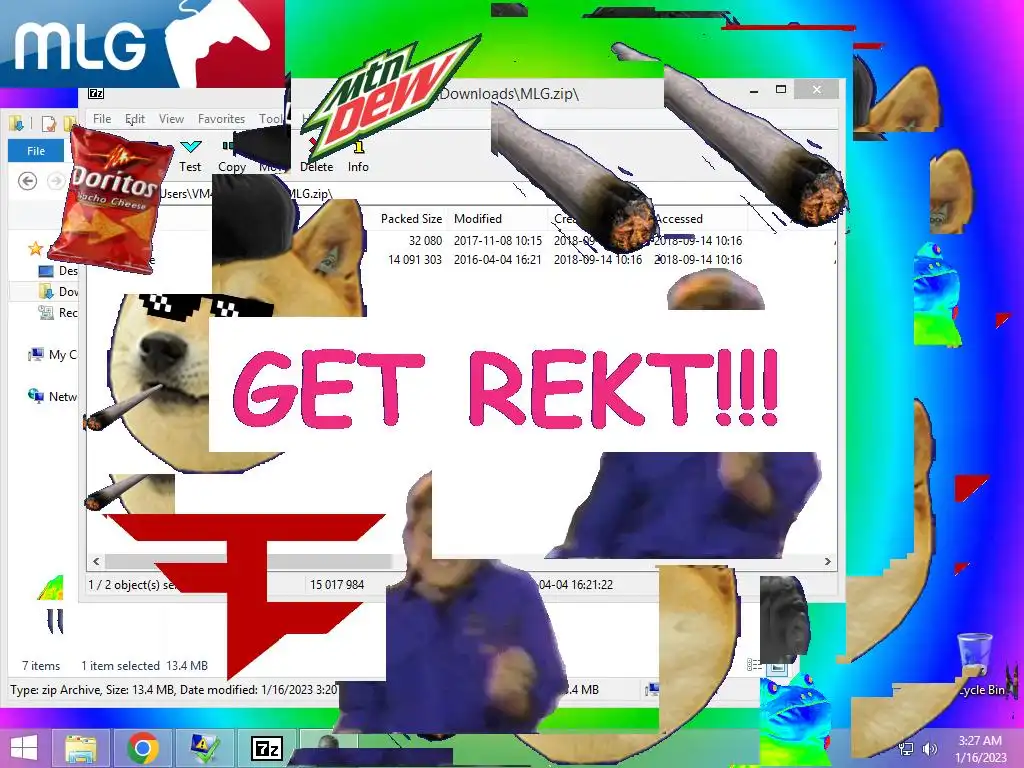Click packed size value 32 080
The height and width of the screenshot is (768, 1024).
click(425, 240)
